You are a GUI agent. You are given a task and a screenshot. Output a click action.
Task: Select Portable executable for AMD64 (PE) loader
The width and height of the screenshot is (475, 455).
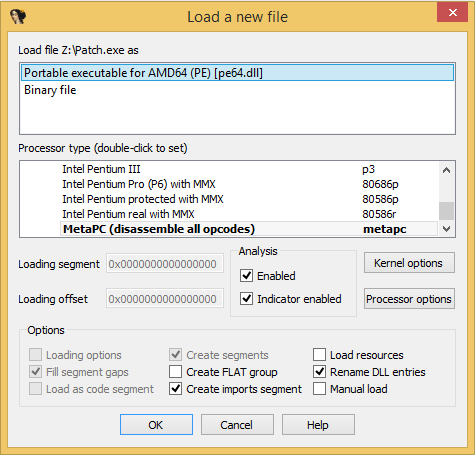coord(237,73)
